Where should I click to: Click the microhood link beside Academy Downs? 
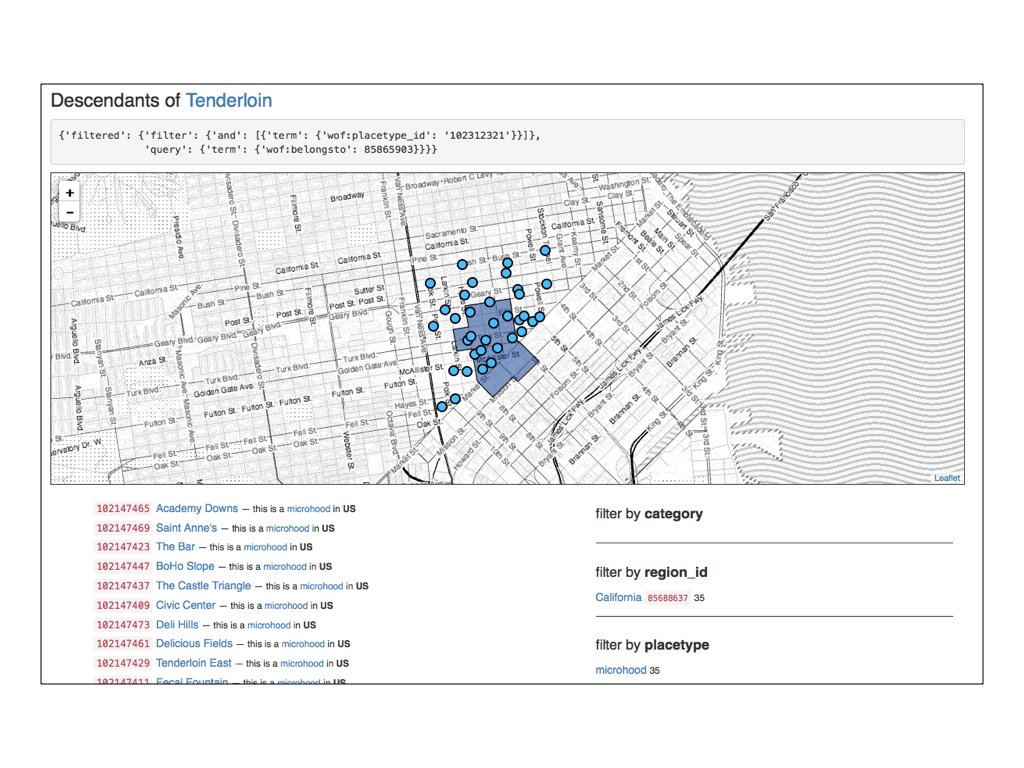tap(308, 509)
